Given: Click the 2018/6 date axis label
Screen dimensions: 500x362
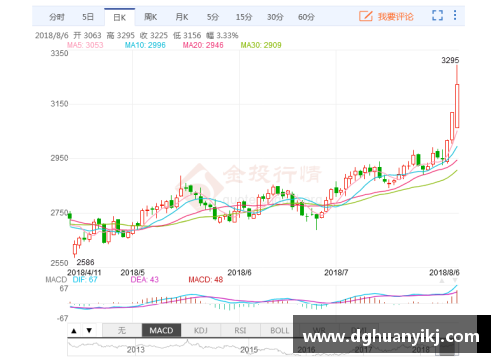Looking at the screenshot, I should coord(239,273).
